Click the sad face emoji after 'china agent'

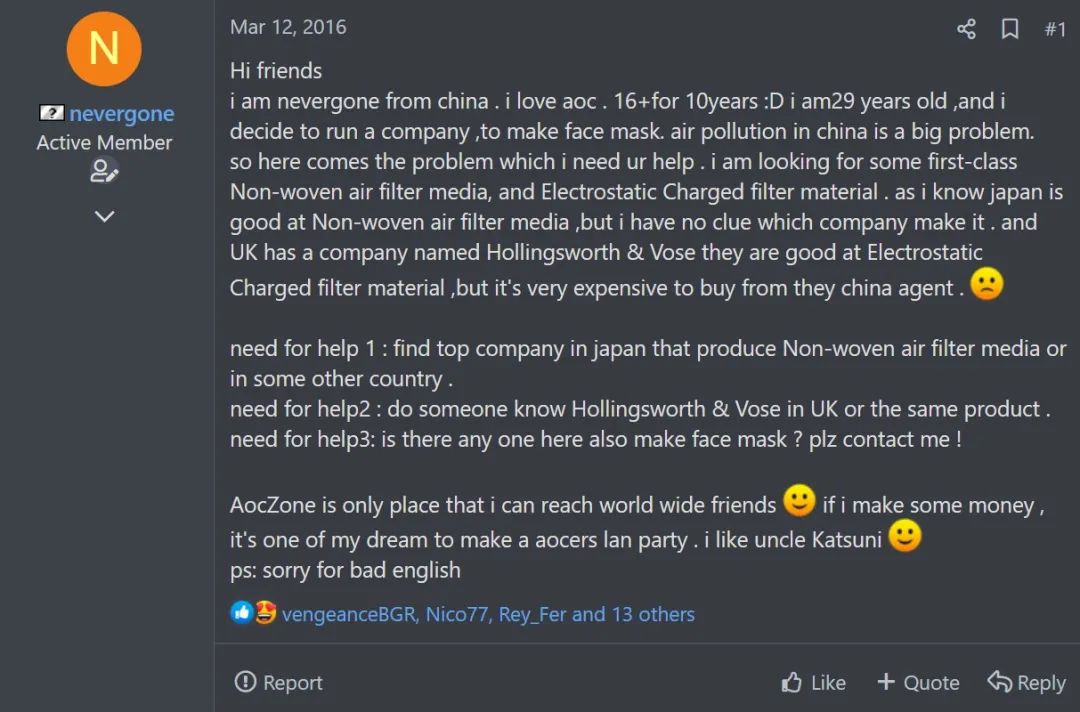click(x=986, y=286)
